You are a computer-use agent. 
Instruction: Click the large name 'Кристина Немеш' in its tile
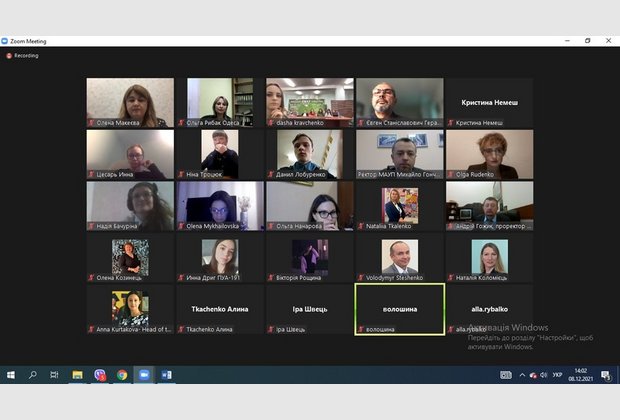490,102
